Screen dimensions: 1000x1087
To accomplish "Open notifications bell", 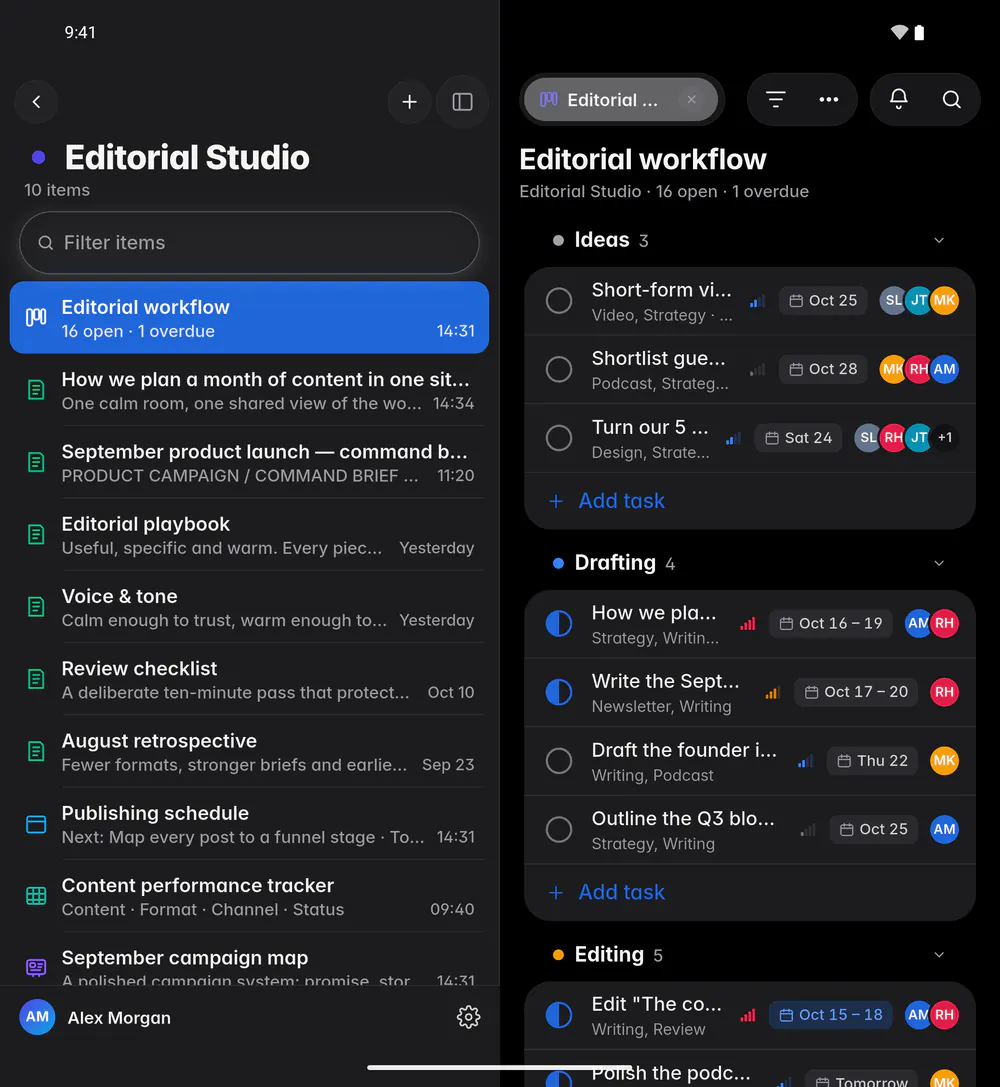I will pos(898,100).
